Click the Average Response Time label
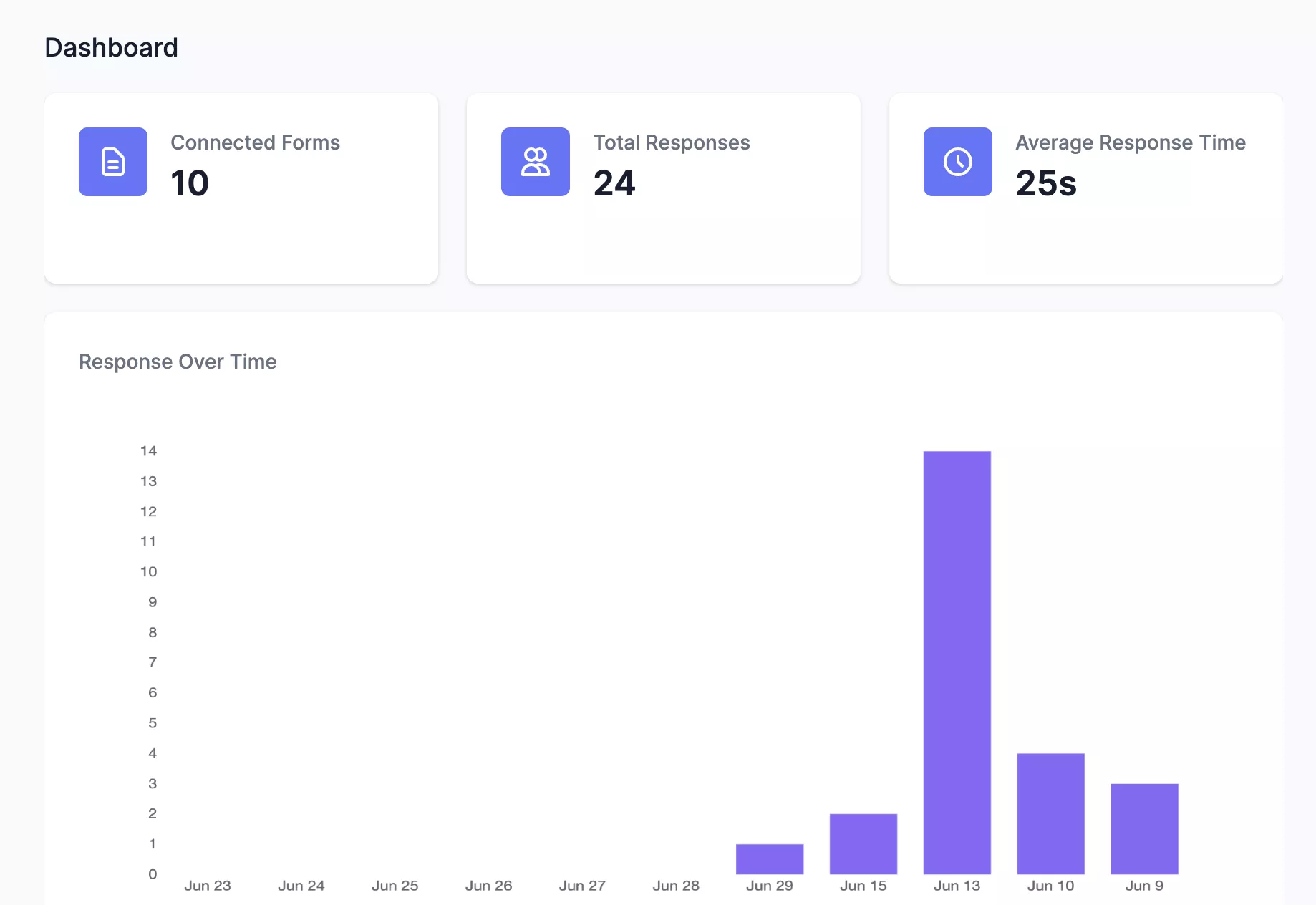The height and width of the screenshot is (905, 1316). pos(1130,142)
